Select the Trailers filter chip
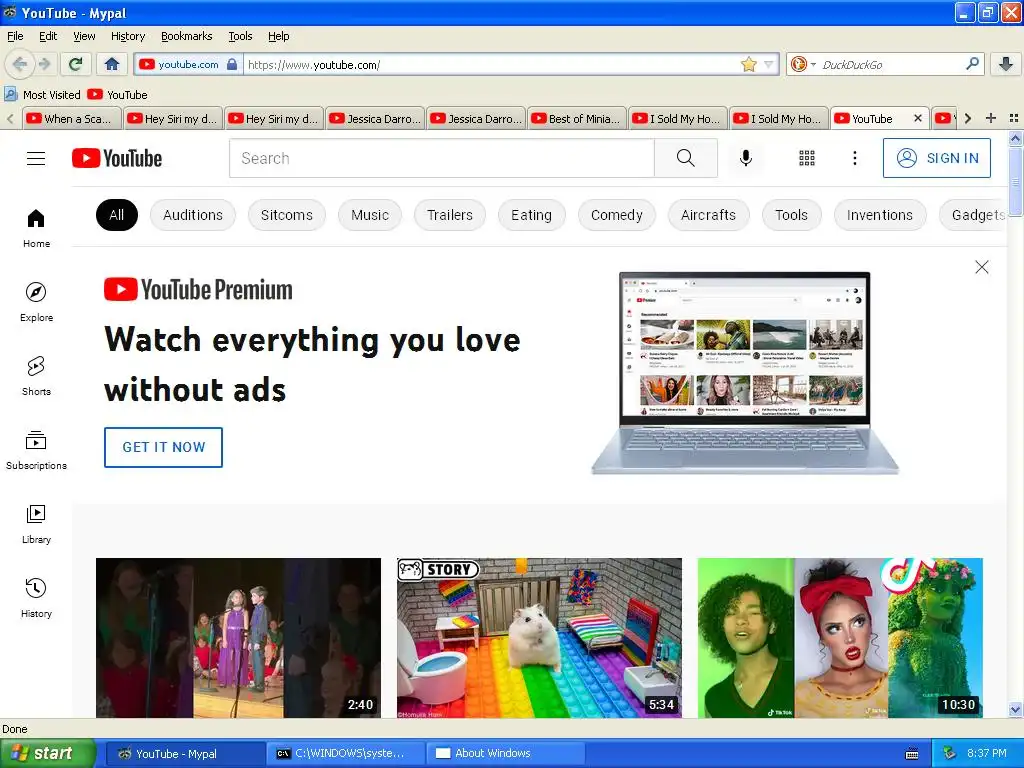Viewport: 1024px width, 768px height. tap(450, 215)
